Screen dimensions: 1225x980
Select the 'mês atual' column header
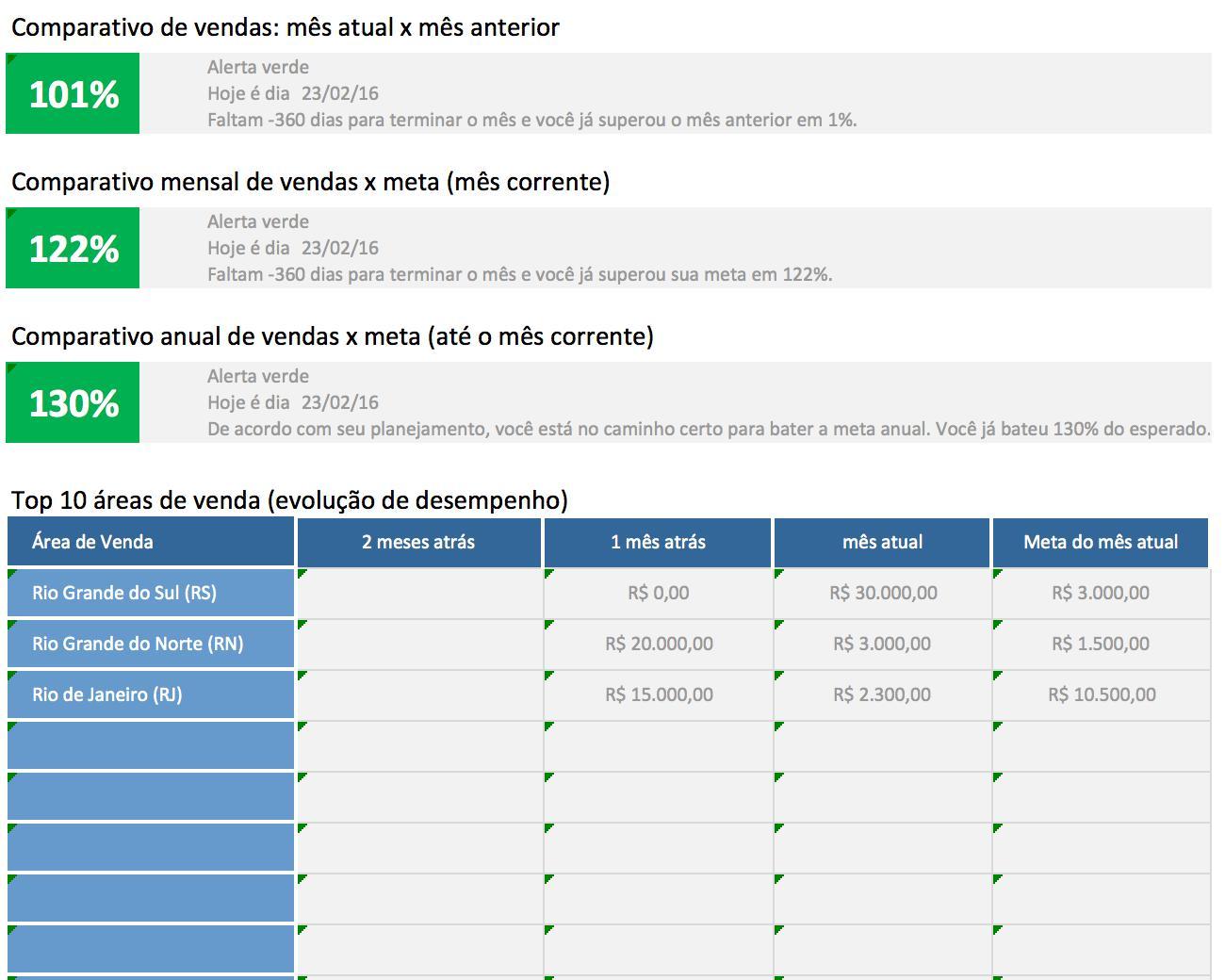(x=882, y=542)
